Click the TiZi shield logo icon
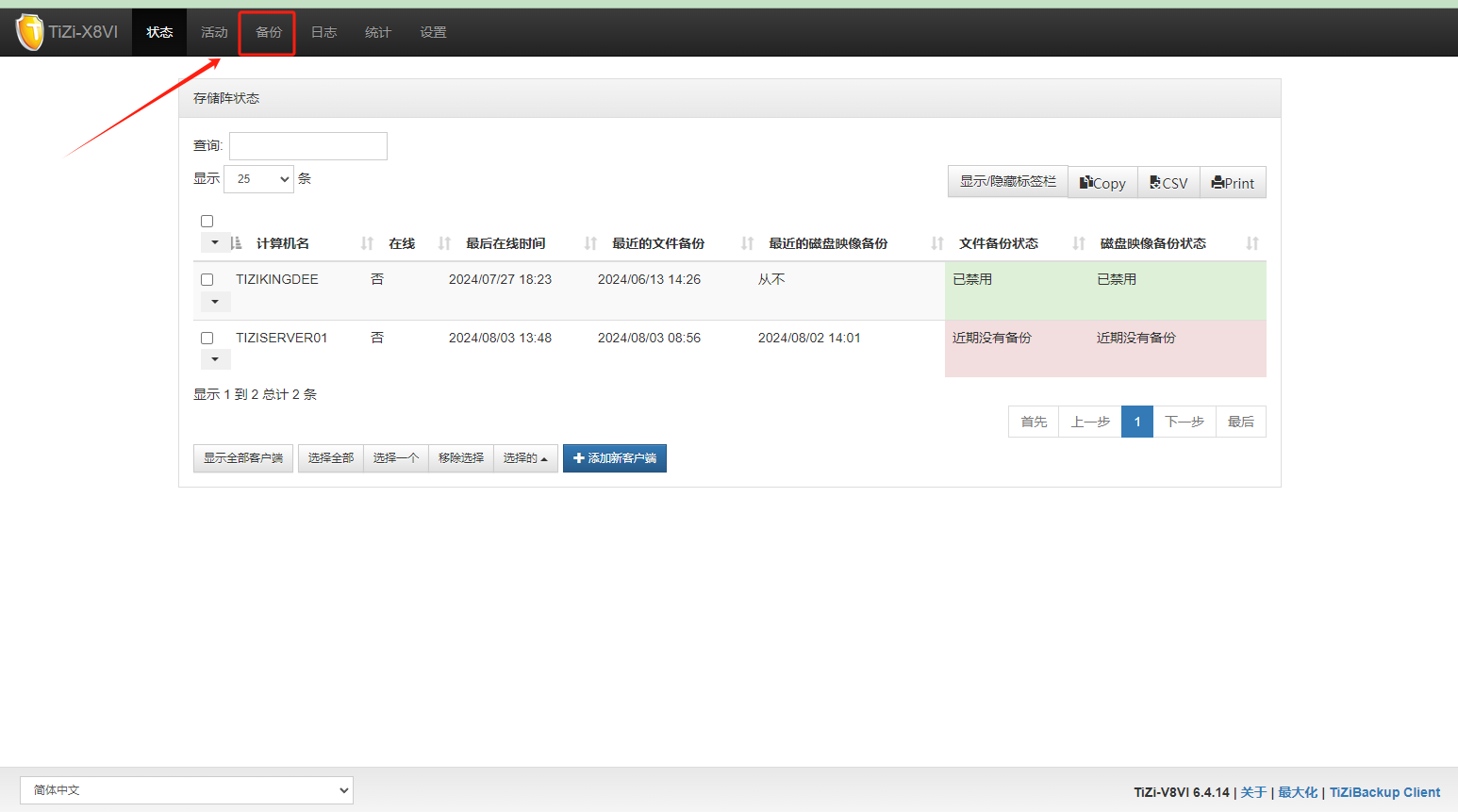The image size is (1458, 812). pos(30,32)
